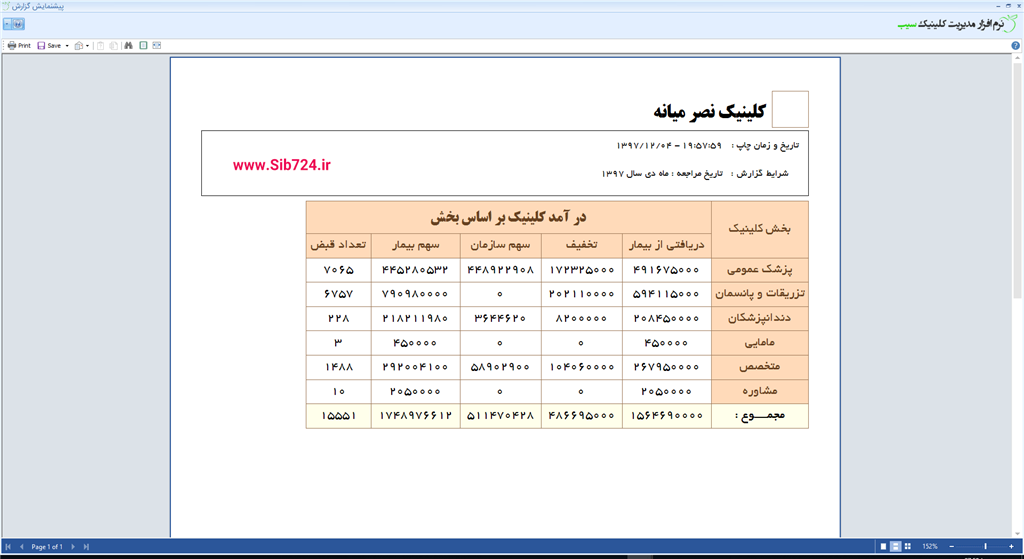Image resolution: width=1024 pixels, height=559 pixels.
Task: Click the injections patient share ۷۹۰۹۸۰۰۰۰
Action: pyautogui.click(x=415, y=294)
